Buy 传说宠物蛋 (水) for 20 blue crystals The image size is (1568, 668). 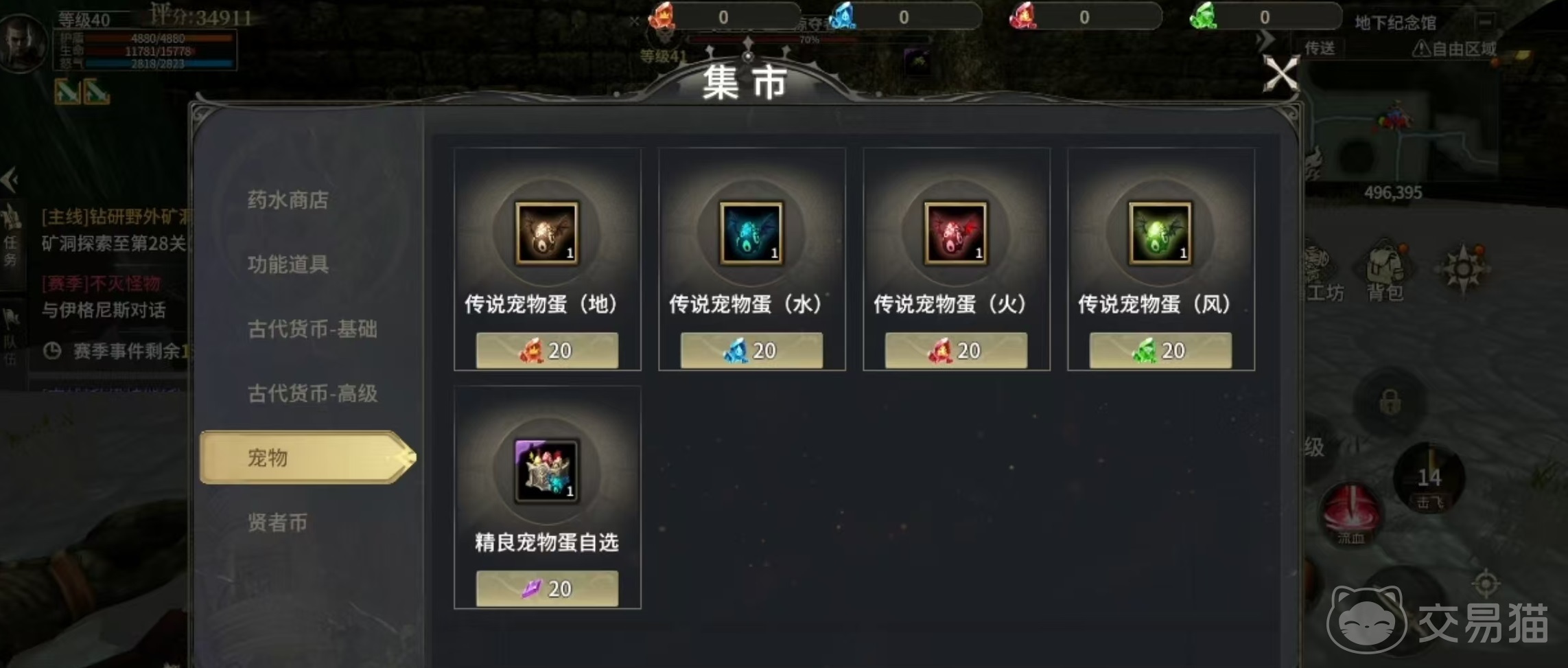pos(751,351)
